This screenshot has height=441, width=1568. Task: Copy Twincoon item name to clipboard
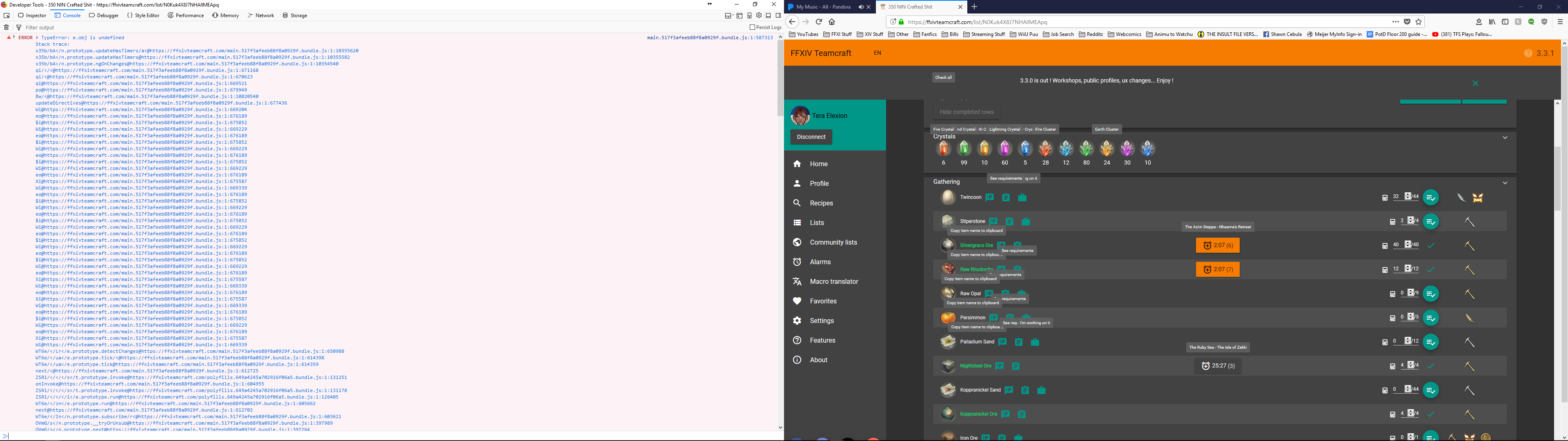tap(1007, 197)
